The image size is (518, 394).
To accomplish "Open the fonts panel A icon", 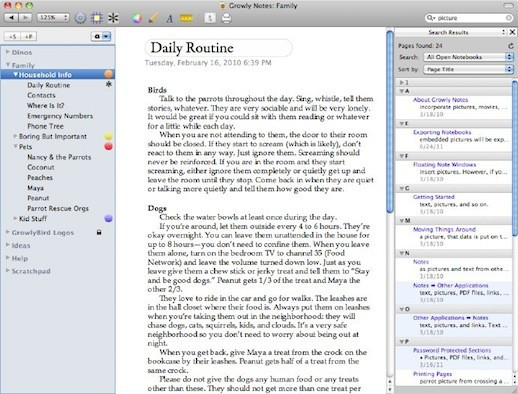I will 170,18.
